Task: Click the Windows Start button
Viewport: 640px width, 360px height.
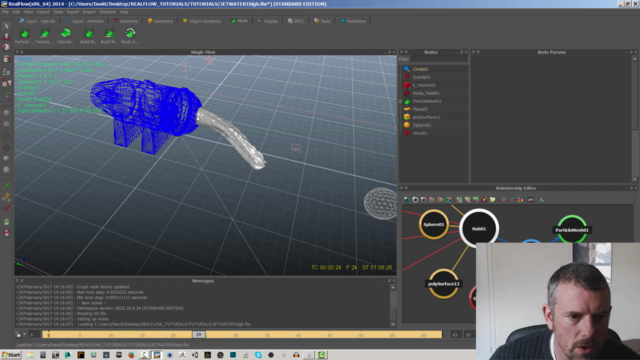Action: pos(11,355)
